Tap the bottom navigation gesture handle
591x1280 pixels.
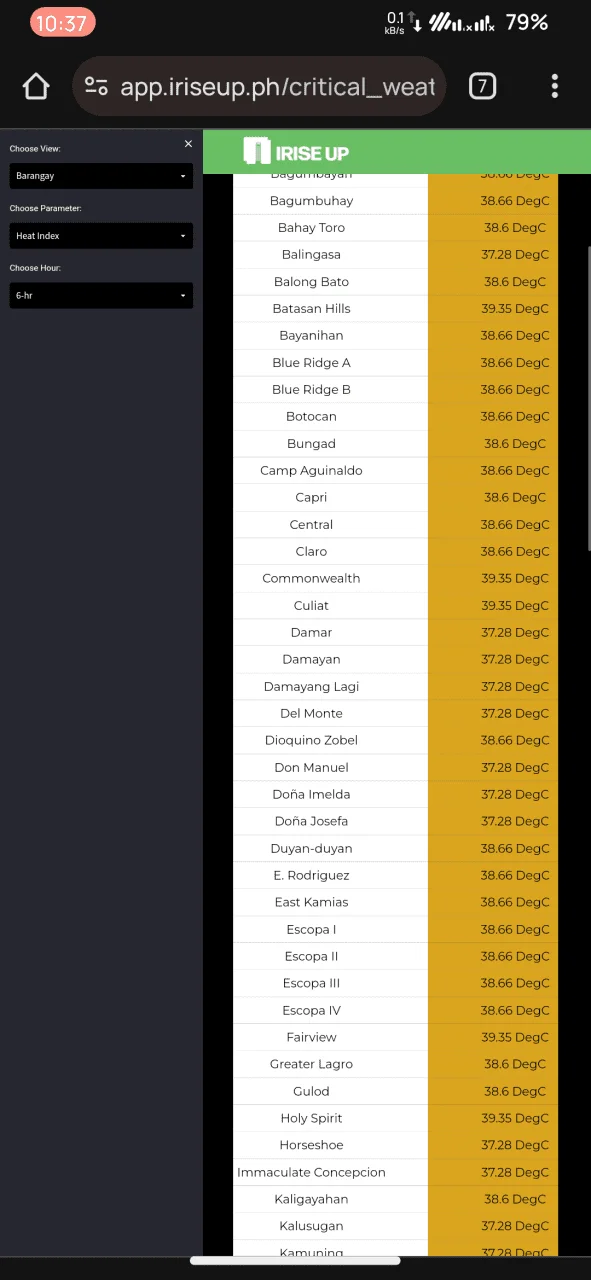coord(295,1260)
